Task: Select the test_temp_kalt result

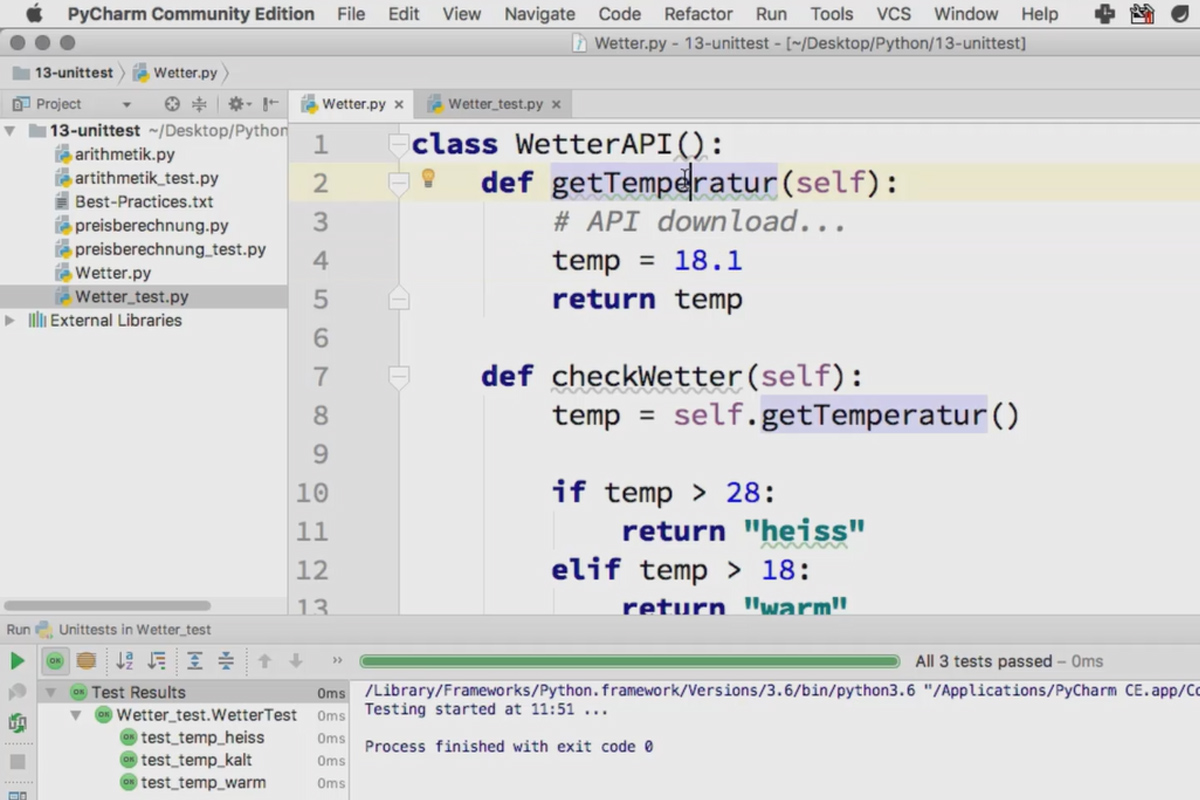Action: 196,760
